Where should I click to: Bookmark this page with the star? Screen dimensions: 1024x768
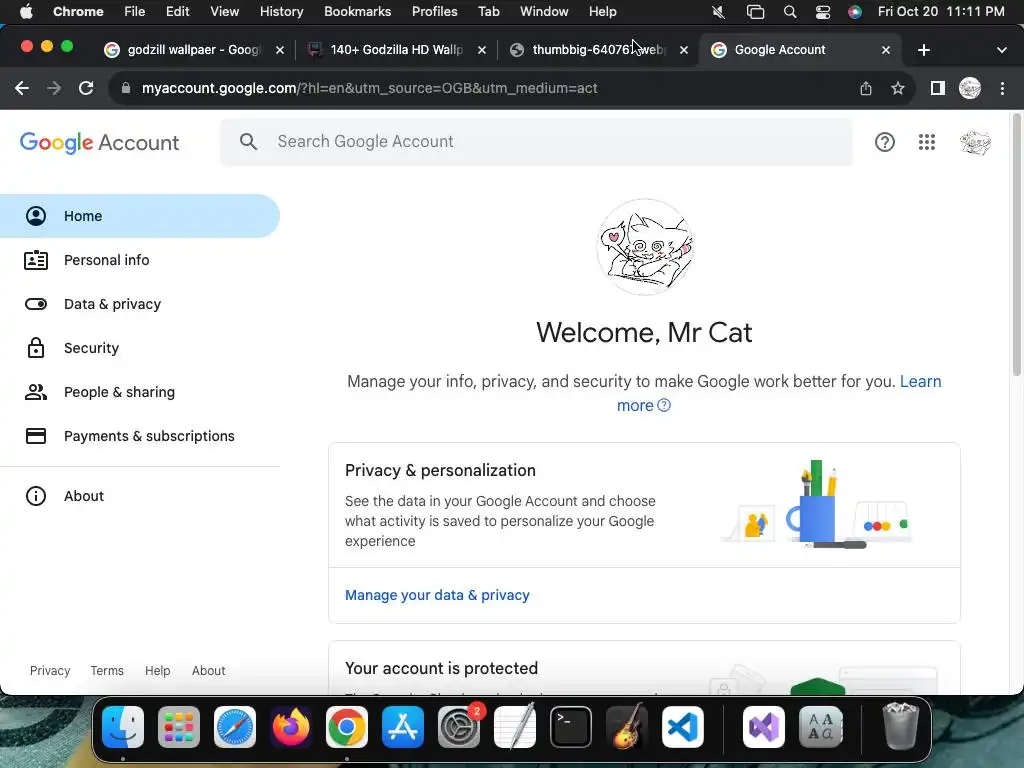[898, 88]
